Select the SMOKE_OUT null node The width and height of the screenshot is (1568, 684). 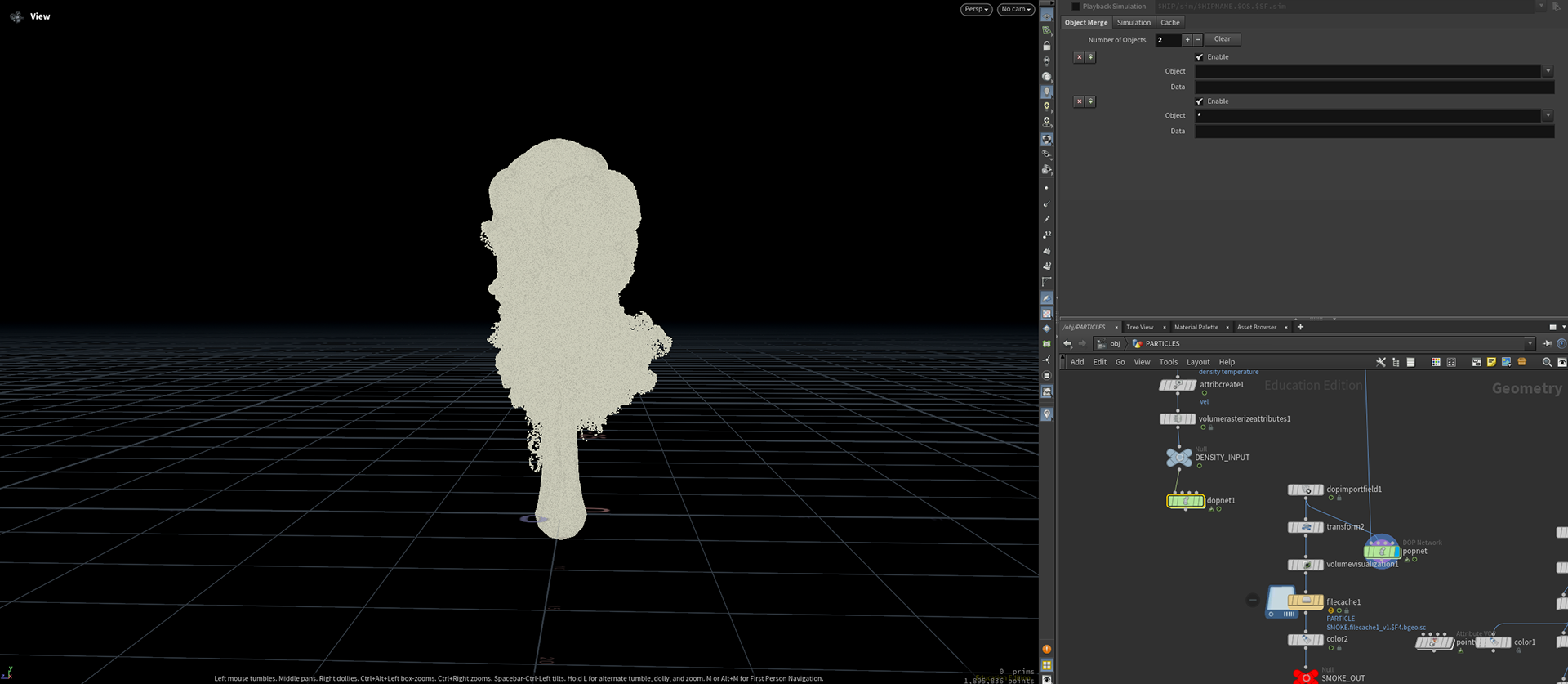click(1306, 677)
